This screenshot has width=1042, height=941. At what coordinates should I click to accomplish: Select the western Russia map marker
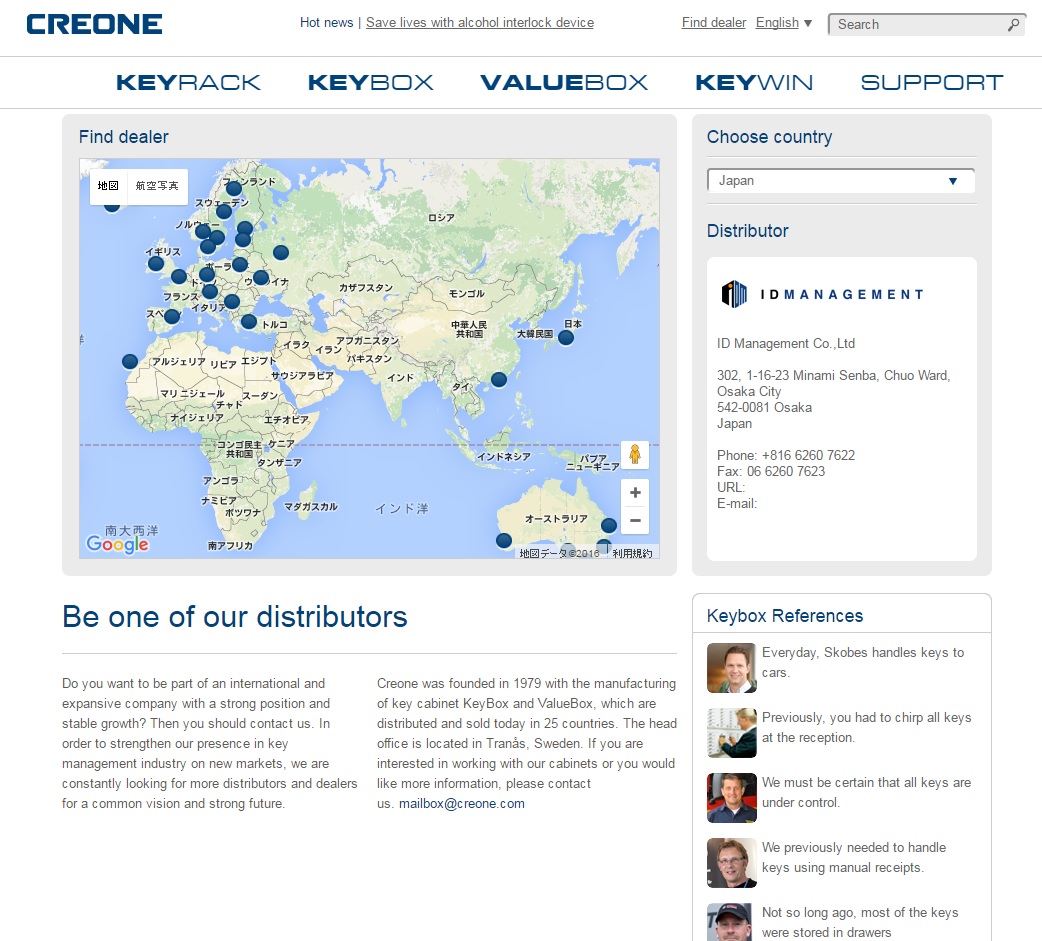click(280, 253)
